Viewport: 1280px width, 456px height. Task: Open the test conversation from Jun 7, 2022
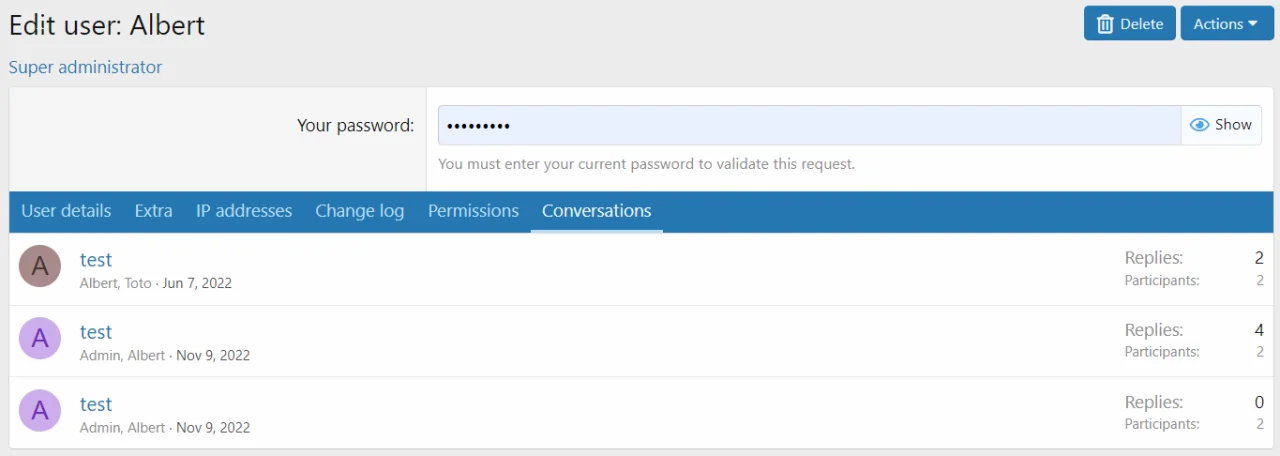click(x=96, y=260)
